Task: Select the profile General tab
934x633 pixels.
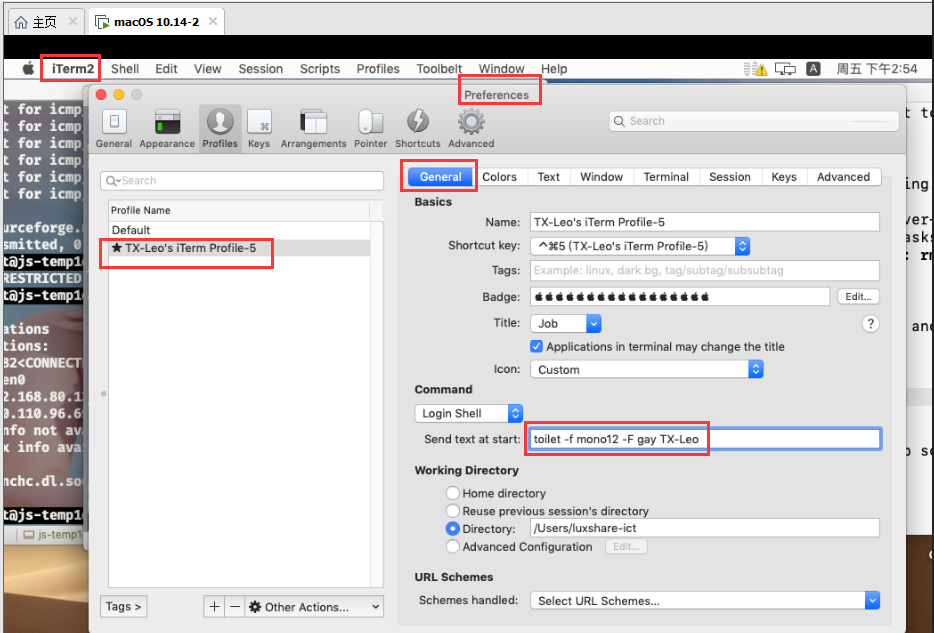Action: 440,177
